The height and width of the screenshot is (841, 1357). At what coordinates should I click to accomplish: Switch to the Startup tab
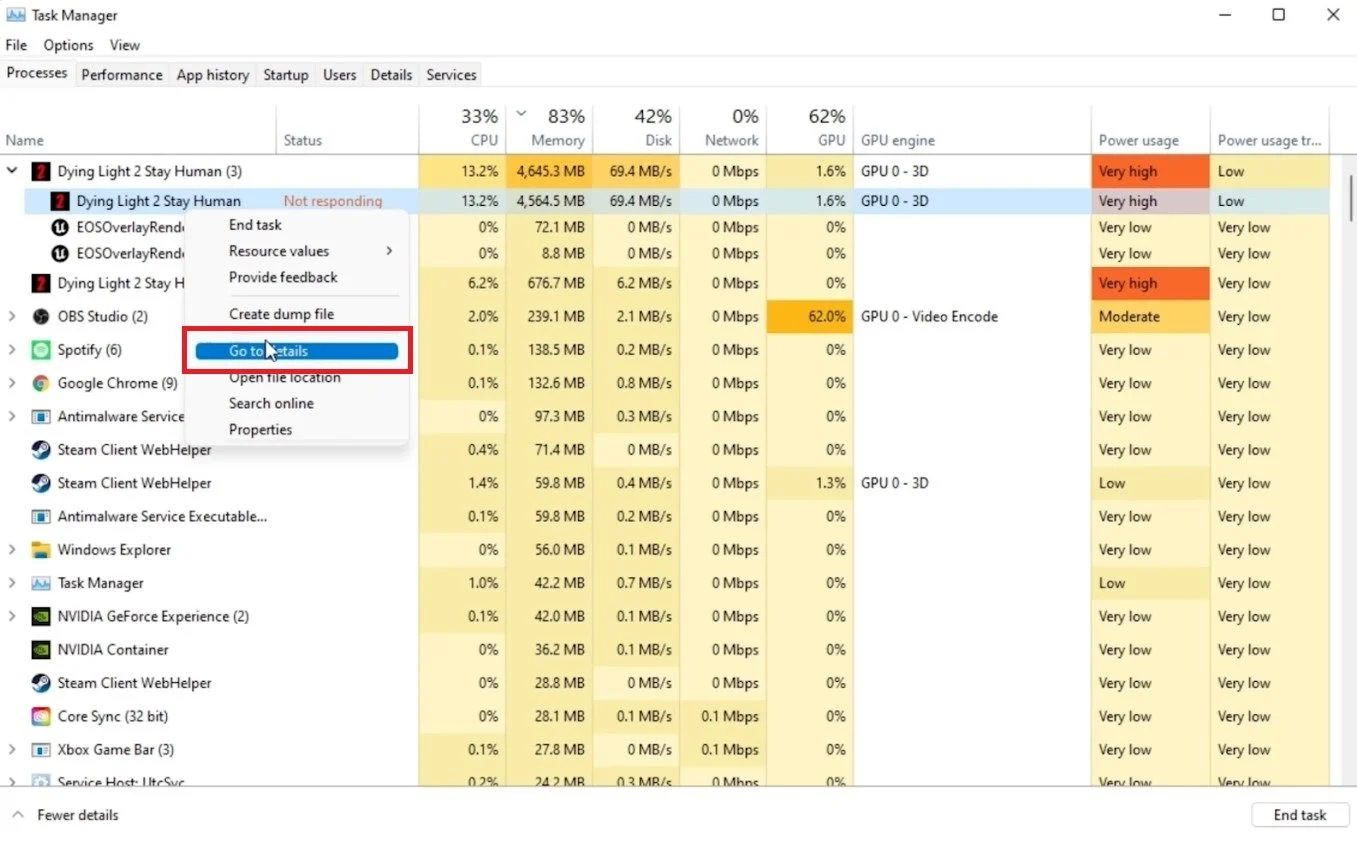pyautogui.click(x=286, y=75)
